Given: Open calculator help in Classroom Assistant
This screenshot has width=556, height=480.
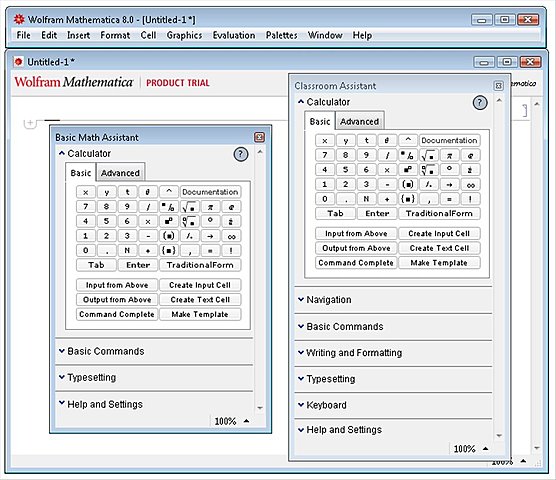Looking at the screenshot, I should pos(480,103).
